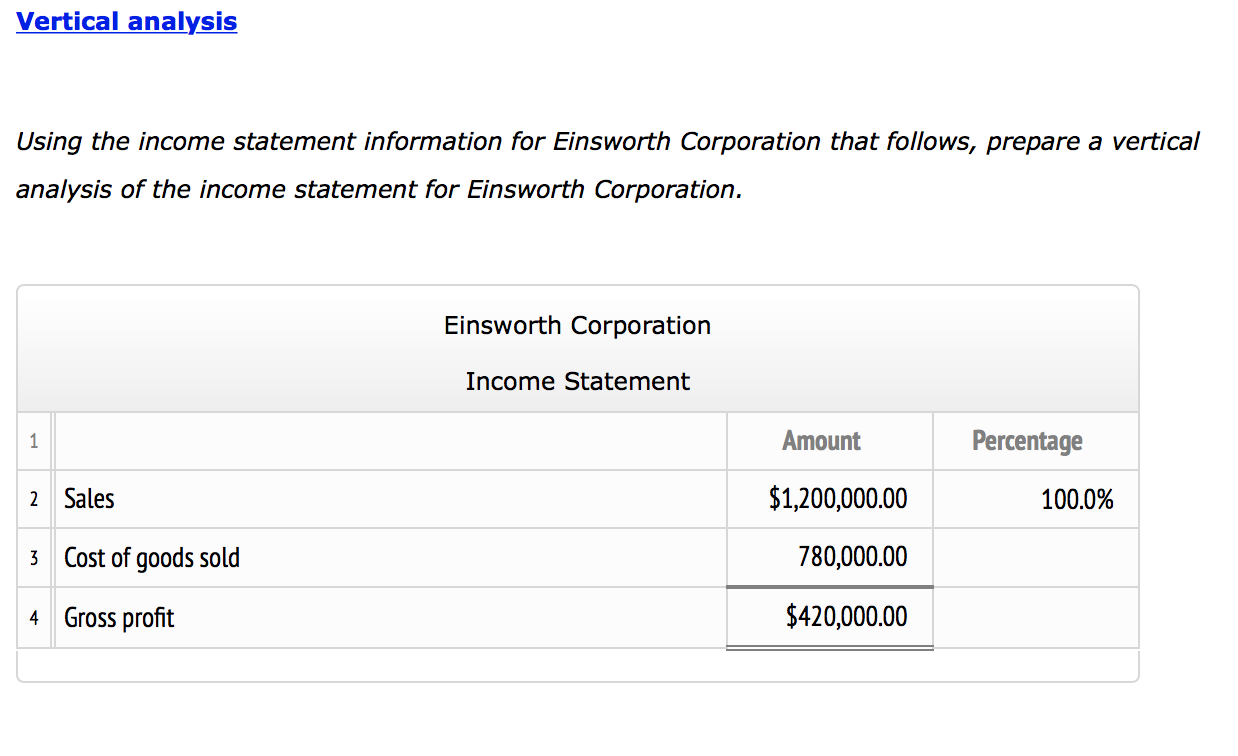Open the Vertical analysis link
Screen dimensions: 1238x756
click(126, 22)
